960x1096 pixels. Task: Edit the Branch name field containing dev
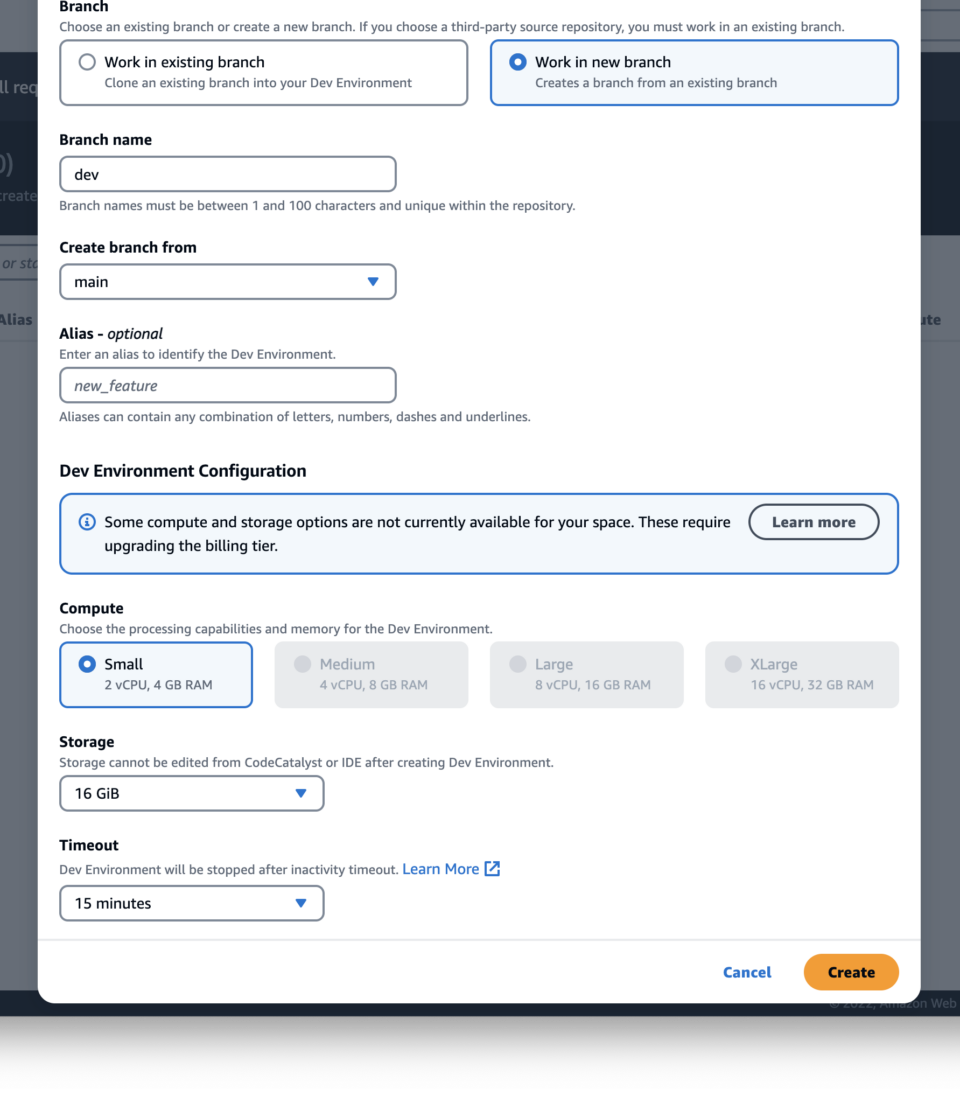click(x=227, y=173)
